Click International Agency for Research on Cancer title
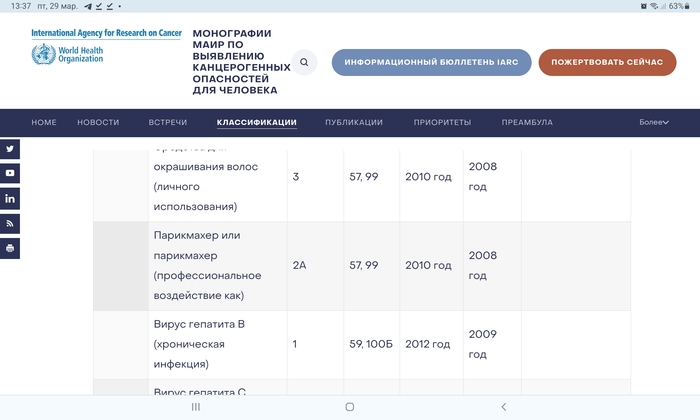This screenshot has height=420, width=700. [106, 33]
